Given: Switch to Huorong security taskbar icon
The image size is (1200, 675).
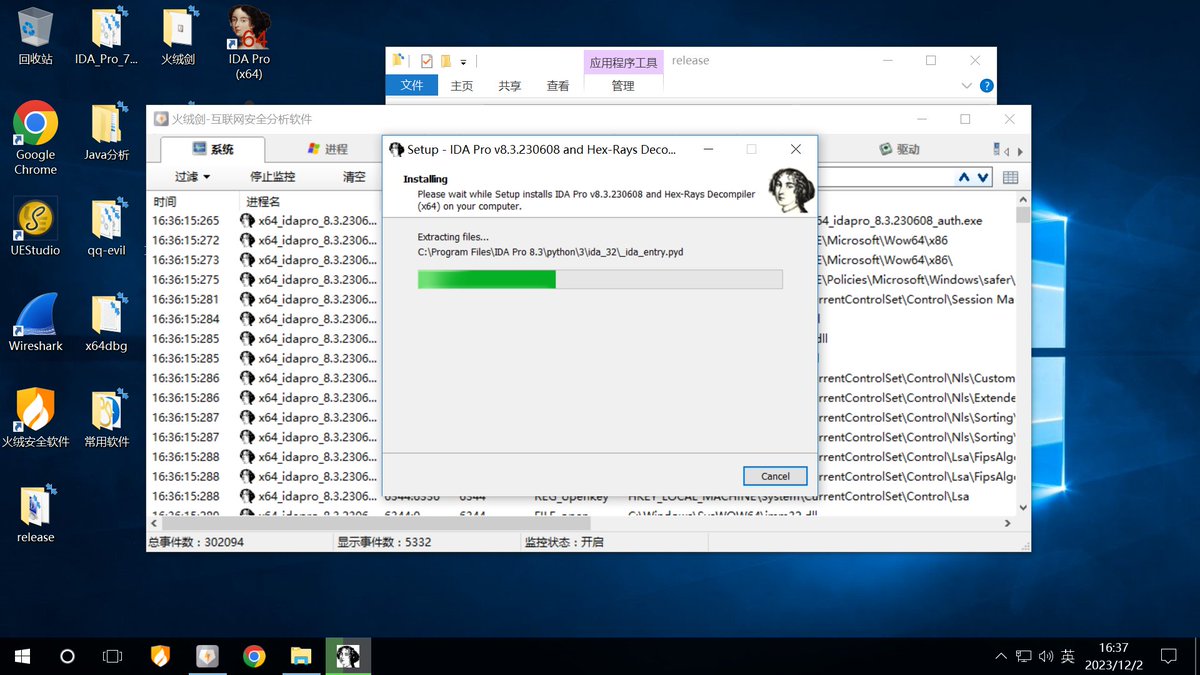Looking at the screenshot, I should click(x=160, y=656).
